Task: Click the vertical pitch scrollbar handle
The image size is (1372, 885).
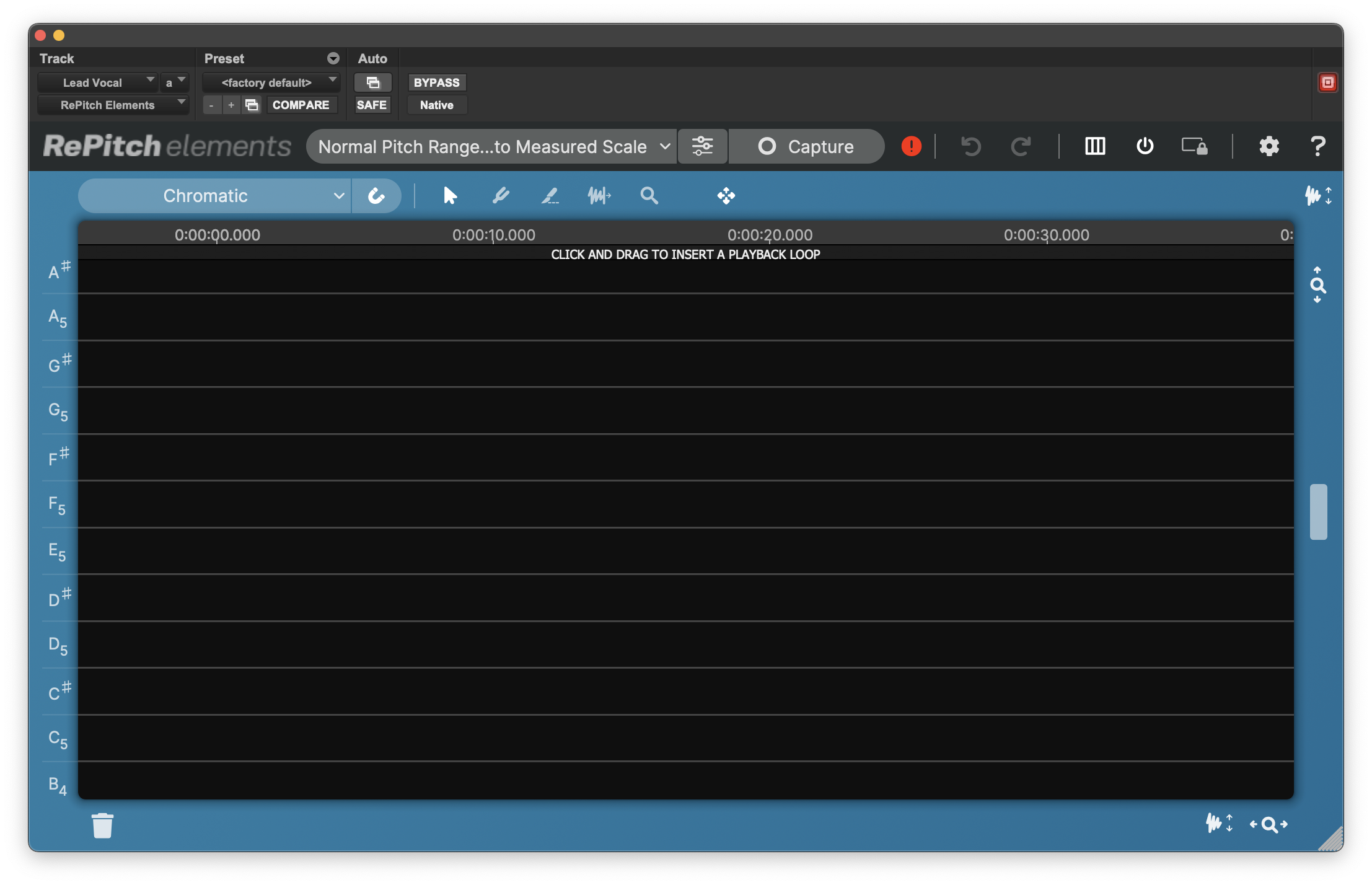Action: click(1318, 511)
